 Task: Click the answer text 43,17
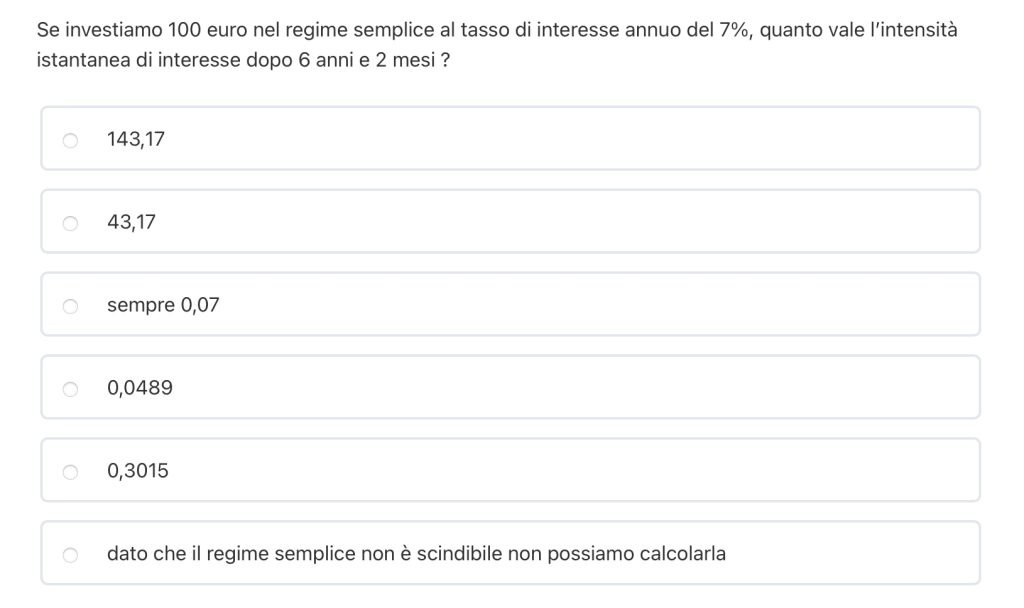click(131, 222)
